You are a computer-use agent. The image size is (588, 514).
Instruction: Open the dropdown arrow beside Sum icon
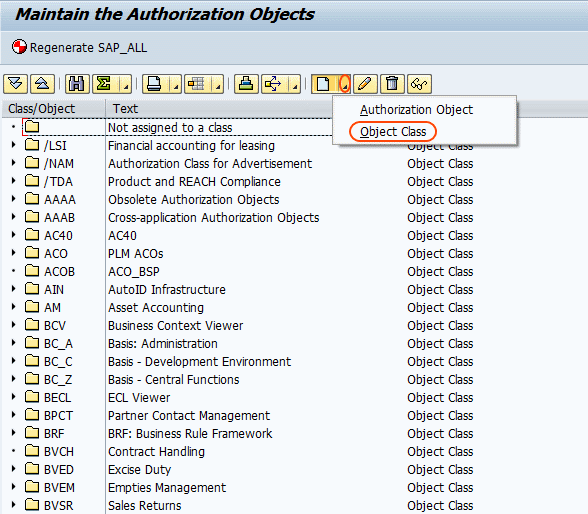tap(125, 83)
